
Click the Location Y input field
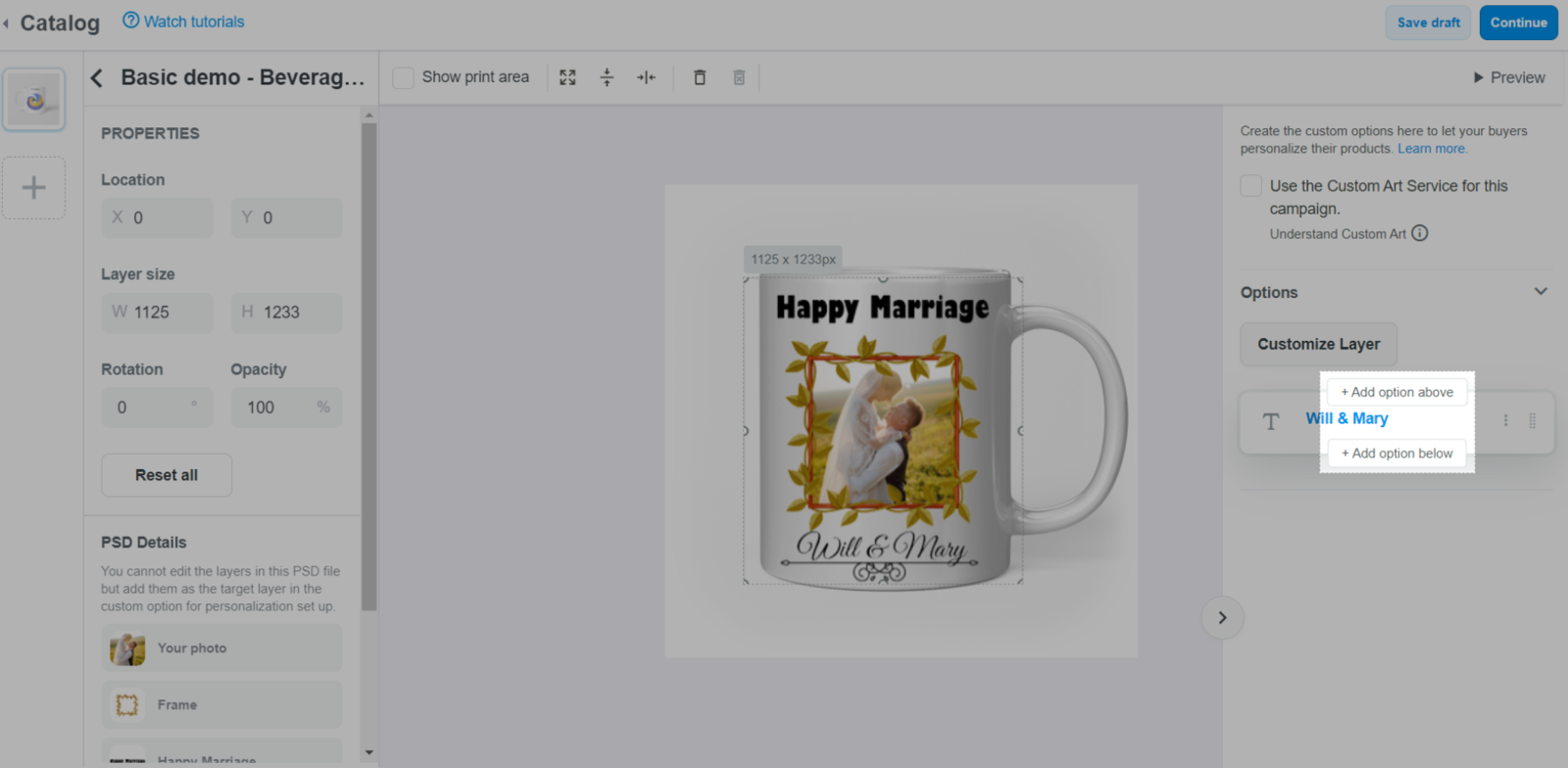[287, 217]
